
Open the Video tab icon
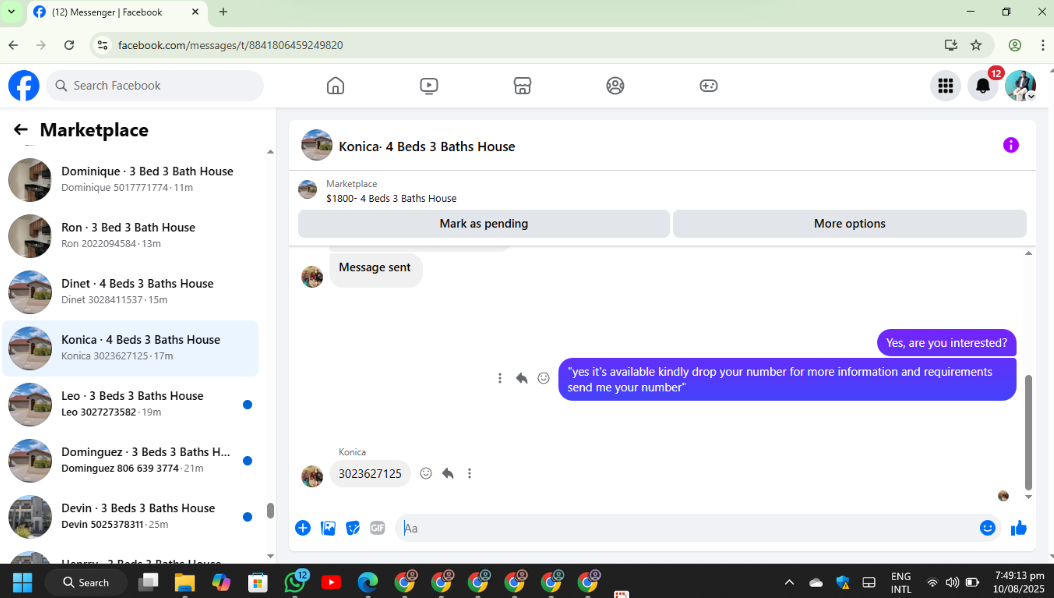click(429, 86)
